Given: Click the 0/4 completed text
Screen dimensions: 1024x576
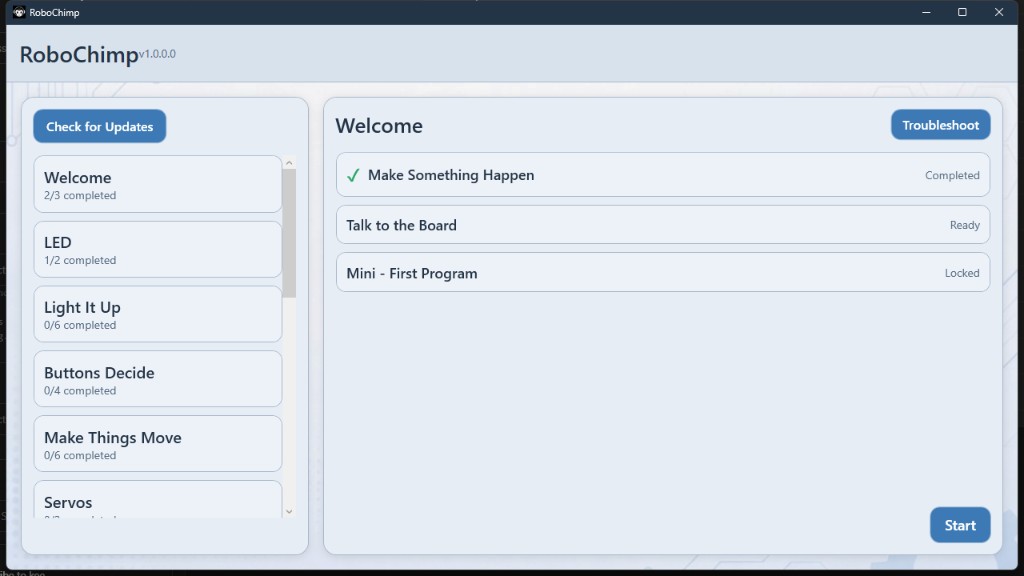Looking at the screenshot, I should click(80, 391).
